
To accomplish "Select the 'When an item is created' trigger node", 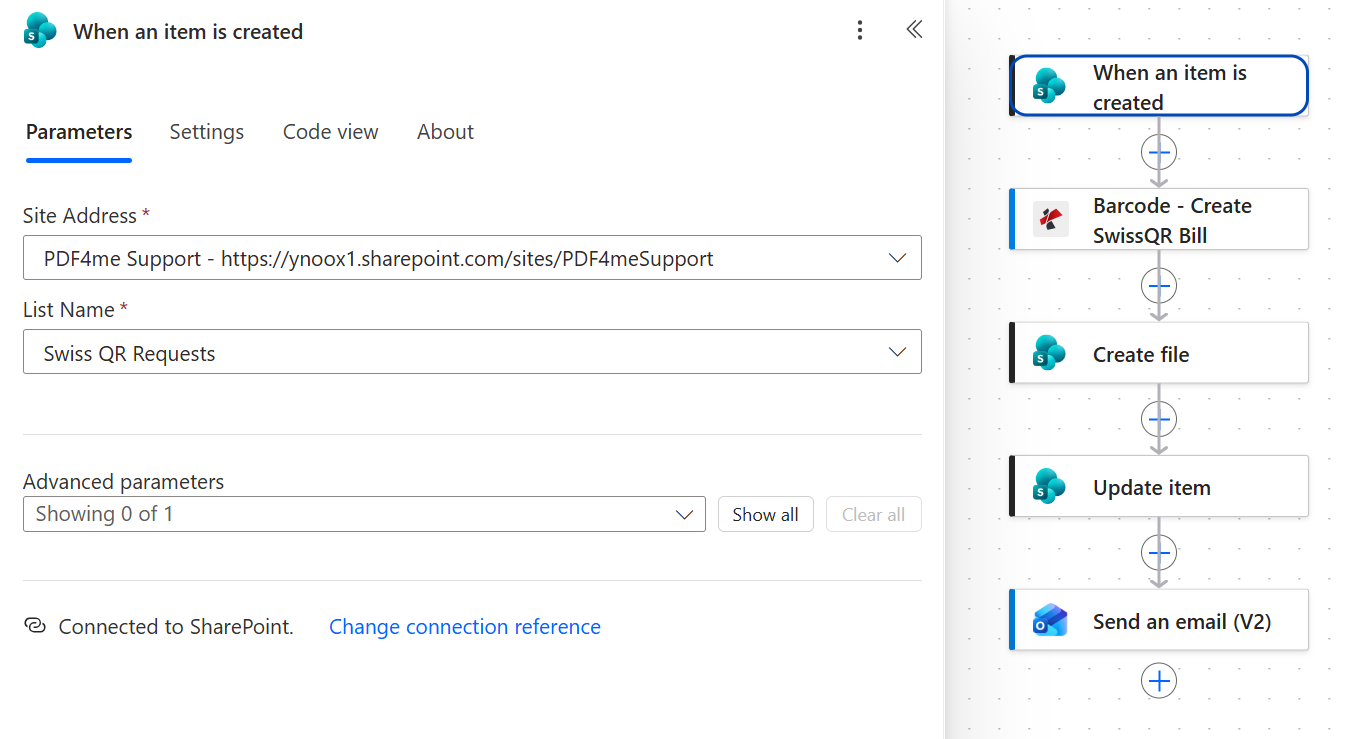I will click(x=1159, y=86).
